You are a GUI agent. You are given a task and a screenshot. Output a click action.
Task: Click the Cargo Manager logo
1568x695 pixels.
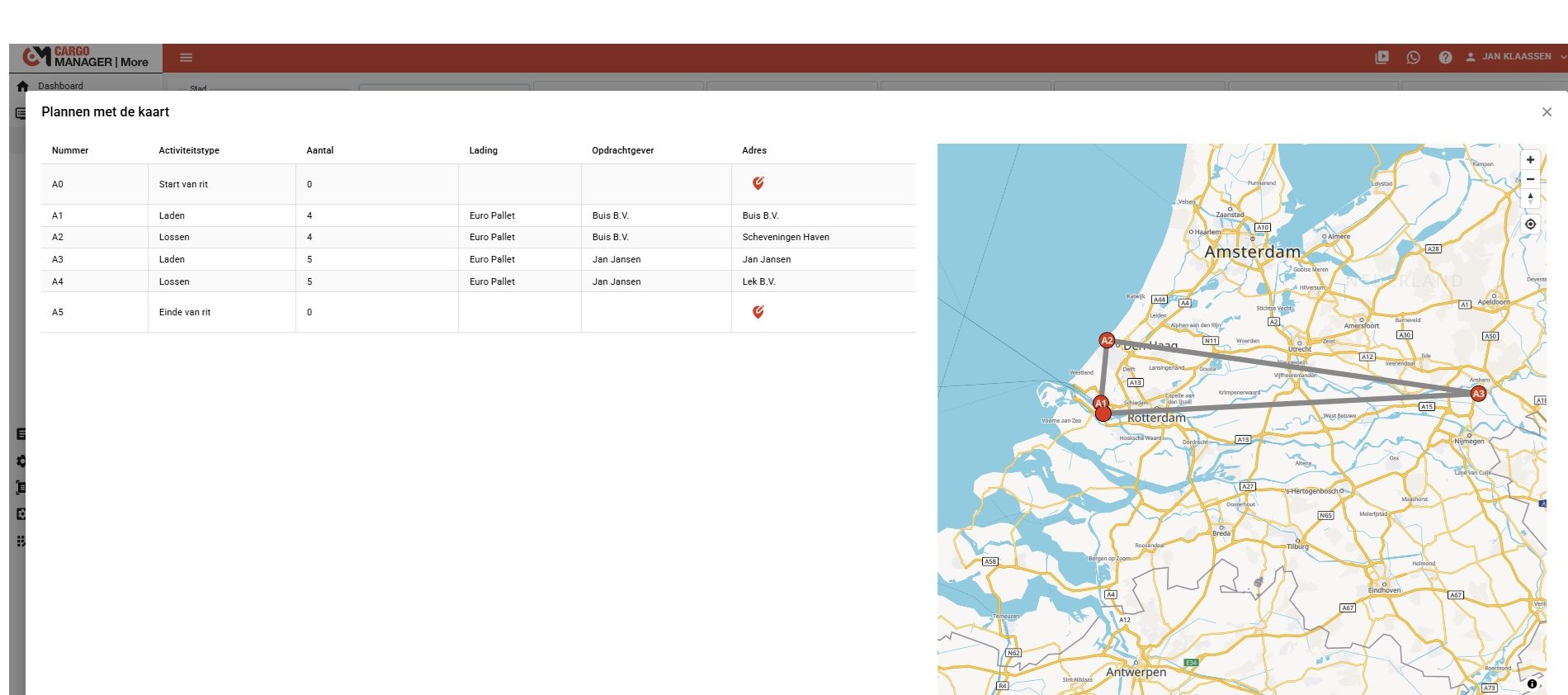click(86, 57)
